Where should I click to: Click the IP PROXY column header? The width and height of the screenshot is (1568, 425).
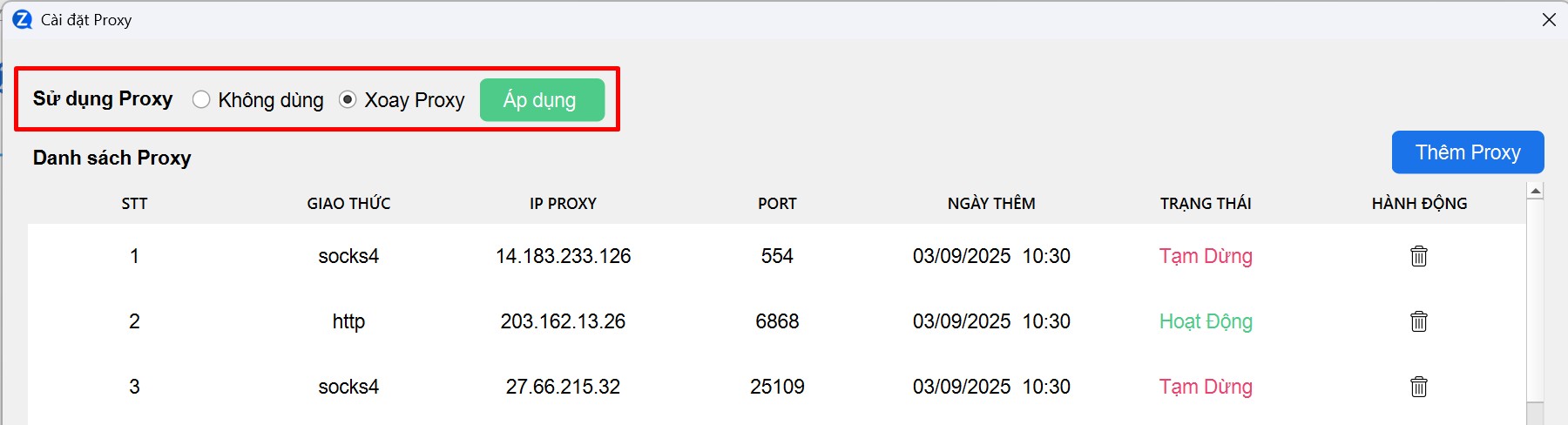tap(563, 204)
